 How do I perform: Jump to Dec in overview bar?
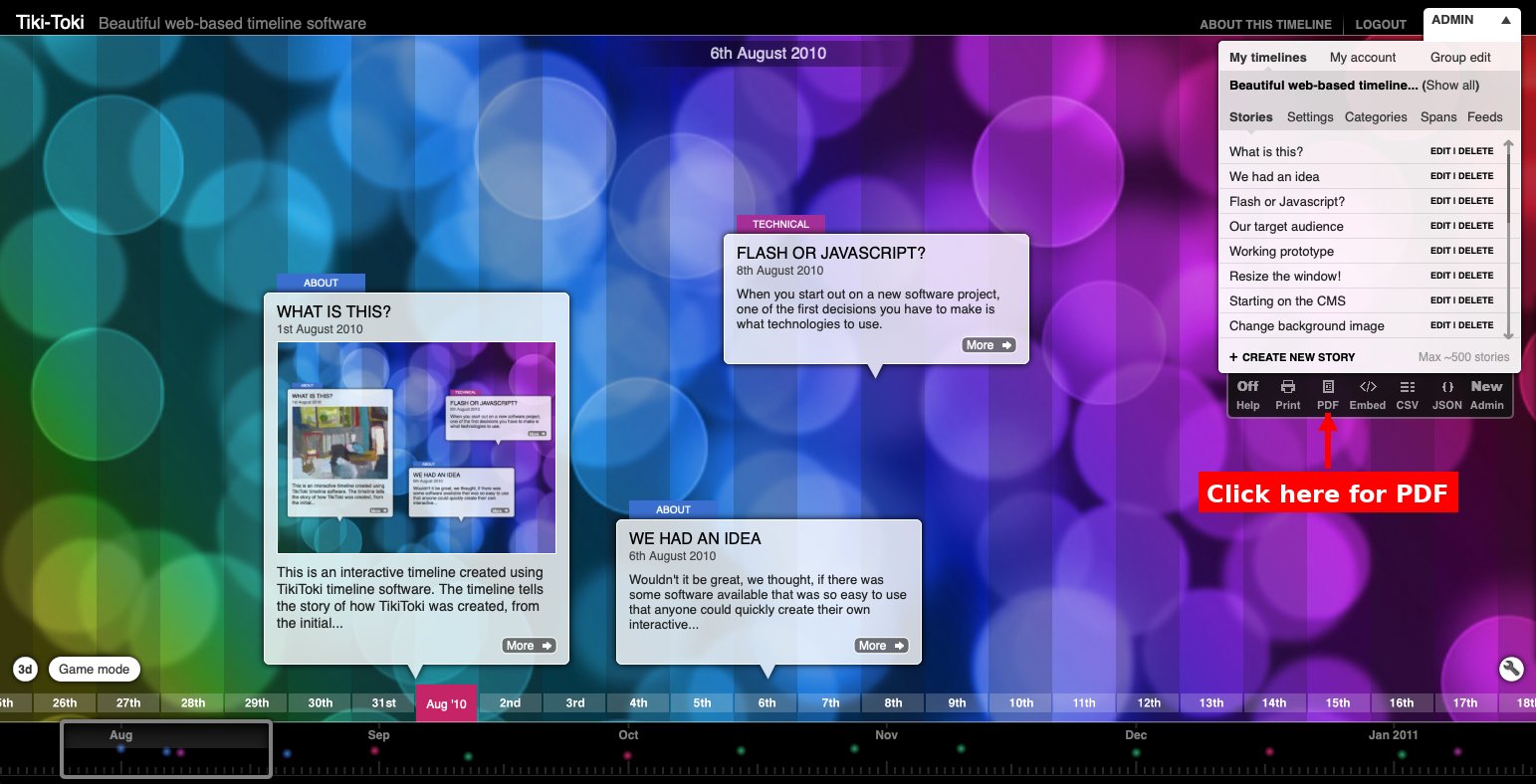[x=1136, y=735]
